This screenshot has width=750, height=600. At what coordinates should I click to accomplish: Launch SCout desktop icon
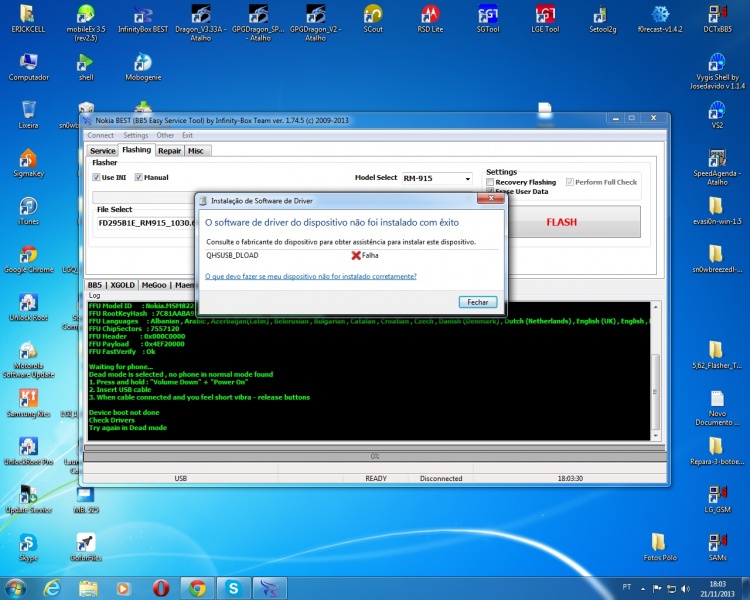(373, 18)
